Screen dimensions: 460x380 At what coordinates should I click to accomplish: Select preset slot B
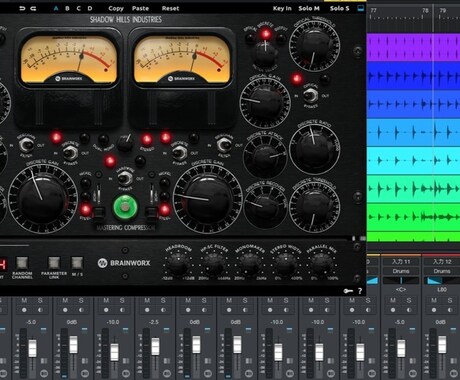pyautogui.click(x=67, y=8)
